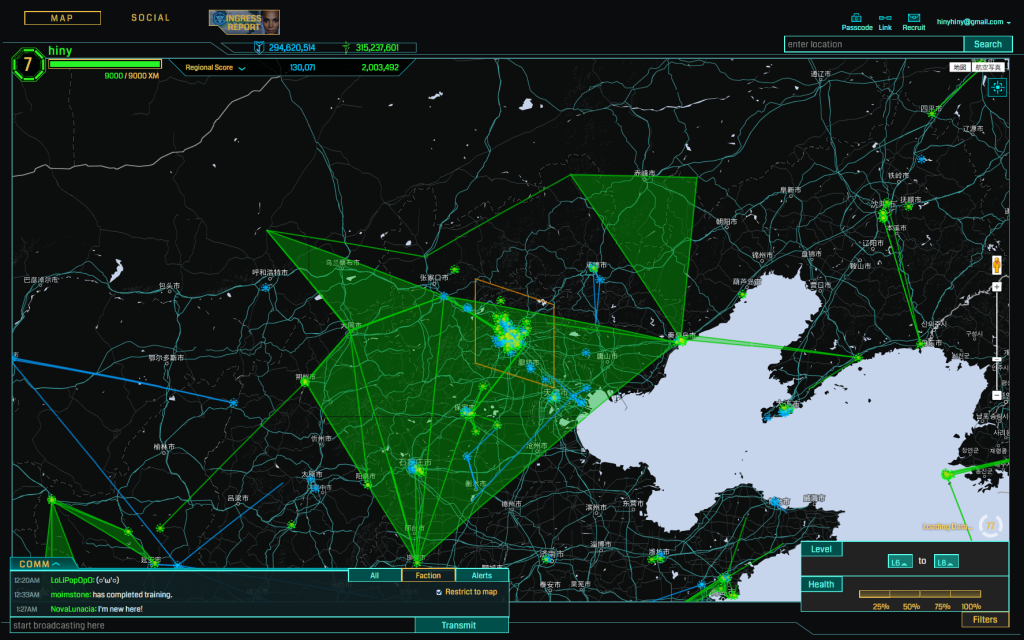Click the Enlightened score 315,237,601
The width and height of the screenshot is (1024, 640).
377,48
